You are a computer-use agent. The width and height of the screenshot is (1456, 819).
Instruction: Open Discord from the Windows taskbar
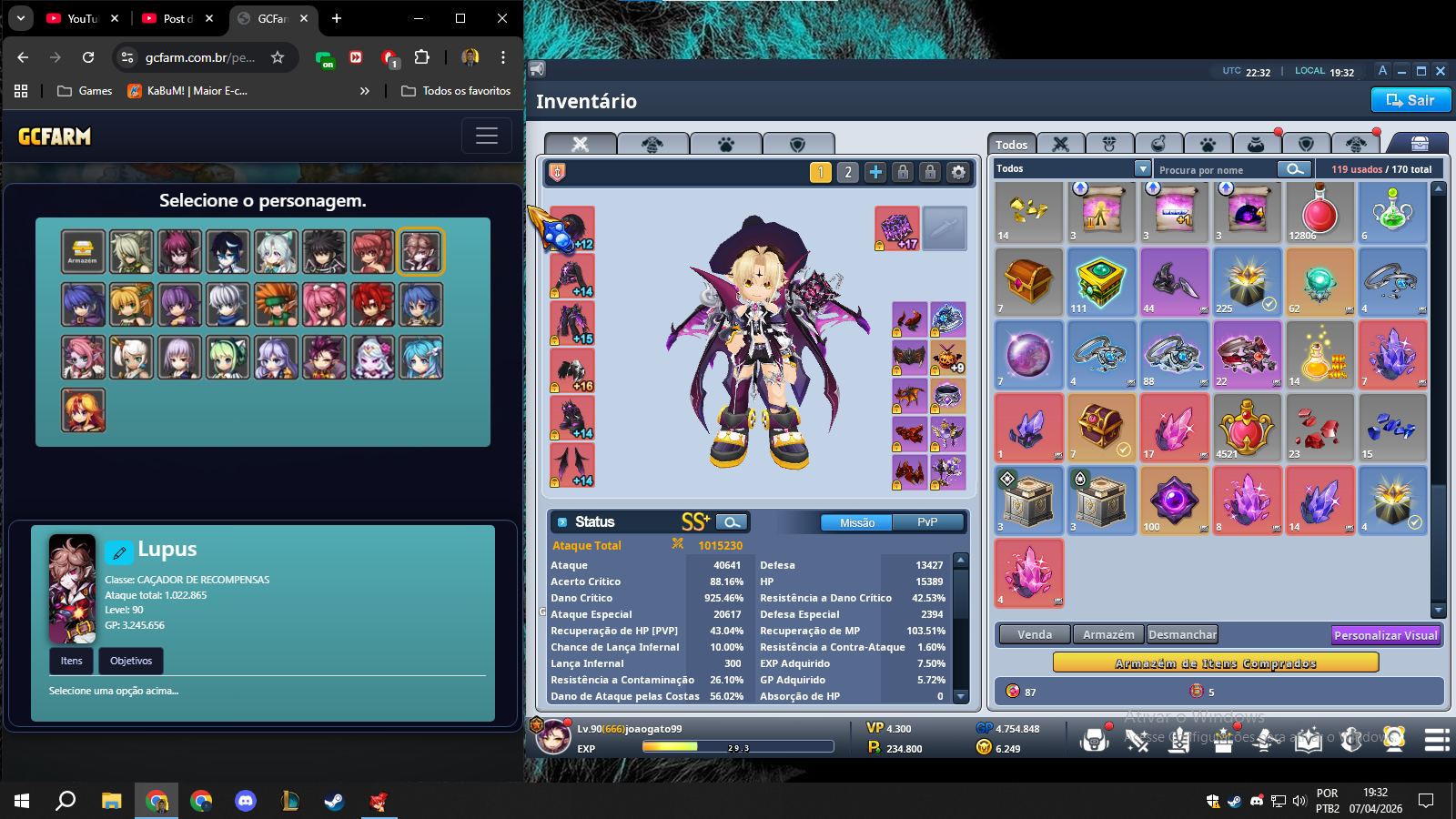coord(245,801)
